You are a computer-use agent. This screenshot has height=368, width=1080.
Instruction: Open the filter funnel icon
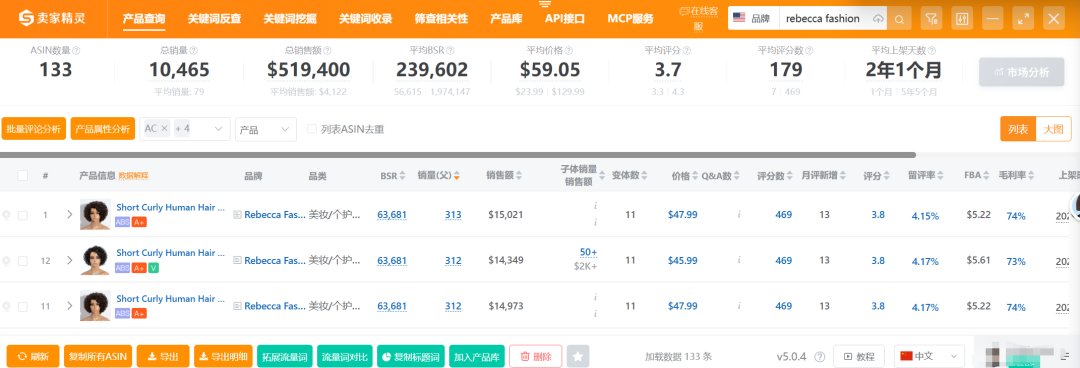(931, 19)
